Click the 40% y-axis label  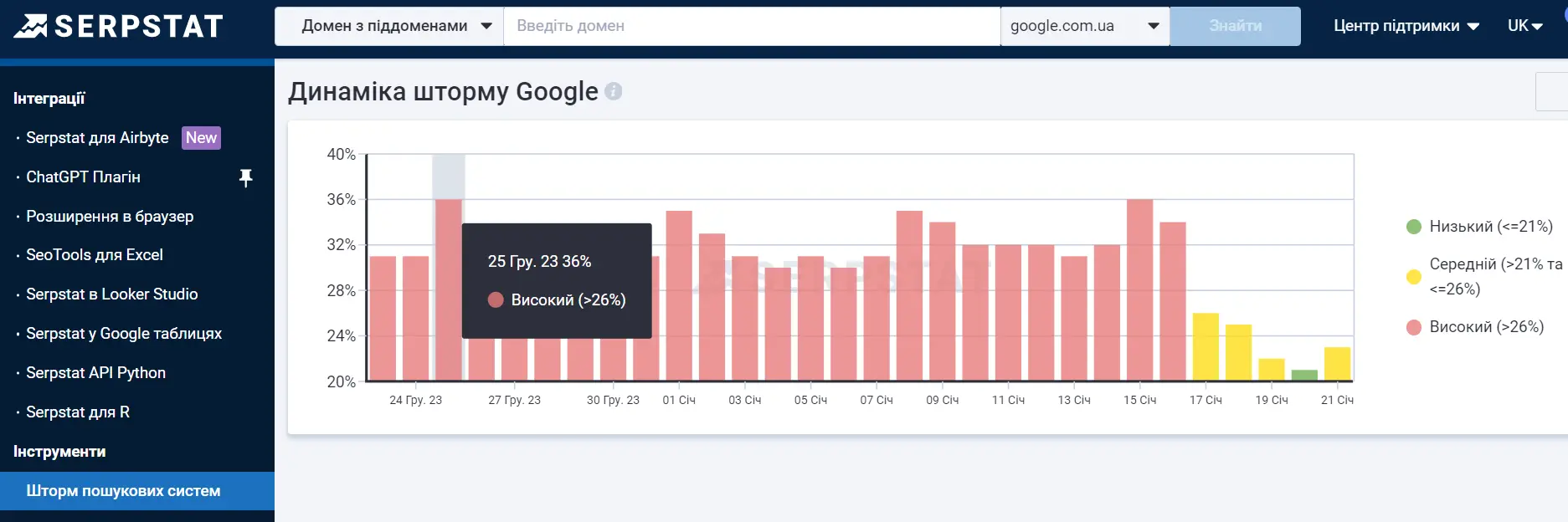(x=342, y=155)
